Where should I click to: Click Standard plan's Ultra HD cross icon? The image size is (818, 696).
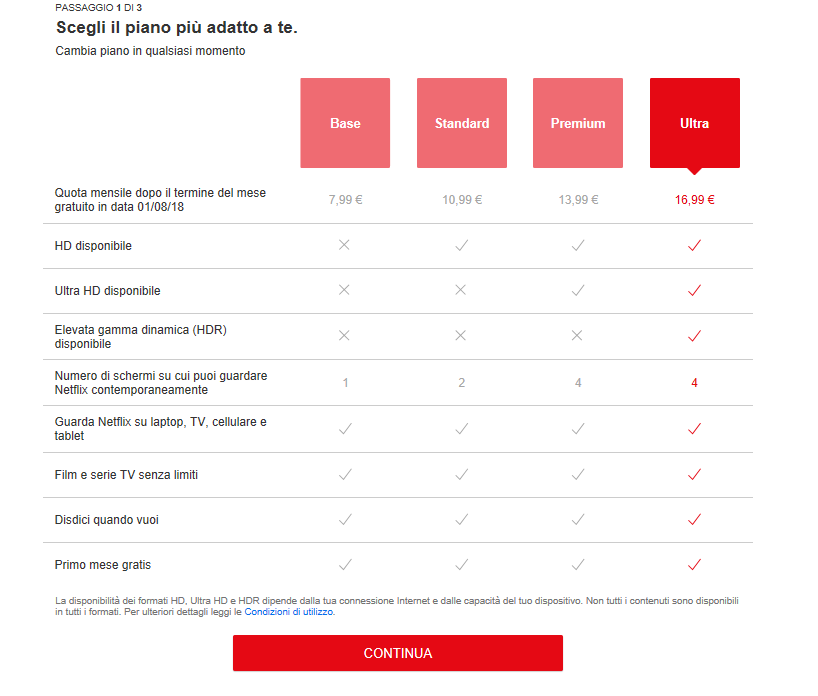pos(461,290)
